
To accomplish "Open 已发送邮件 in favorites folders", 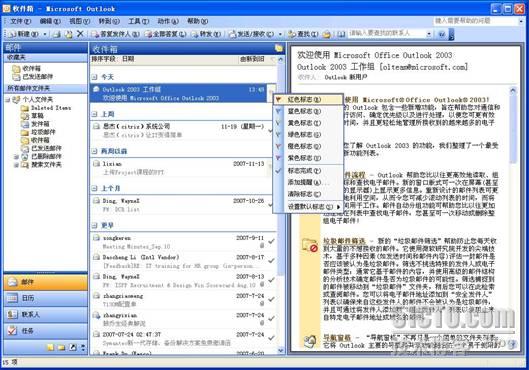I will point(32,77).
